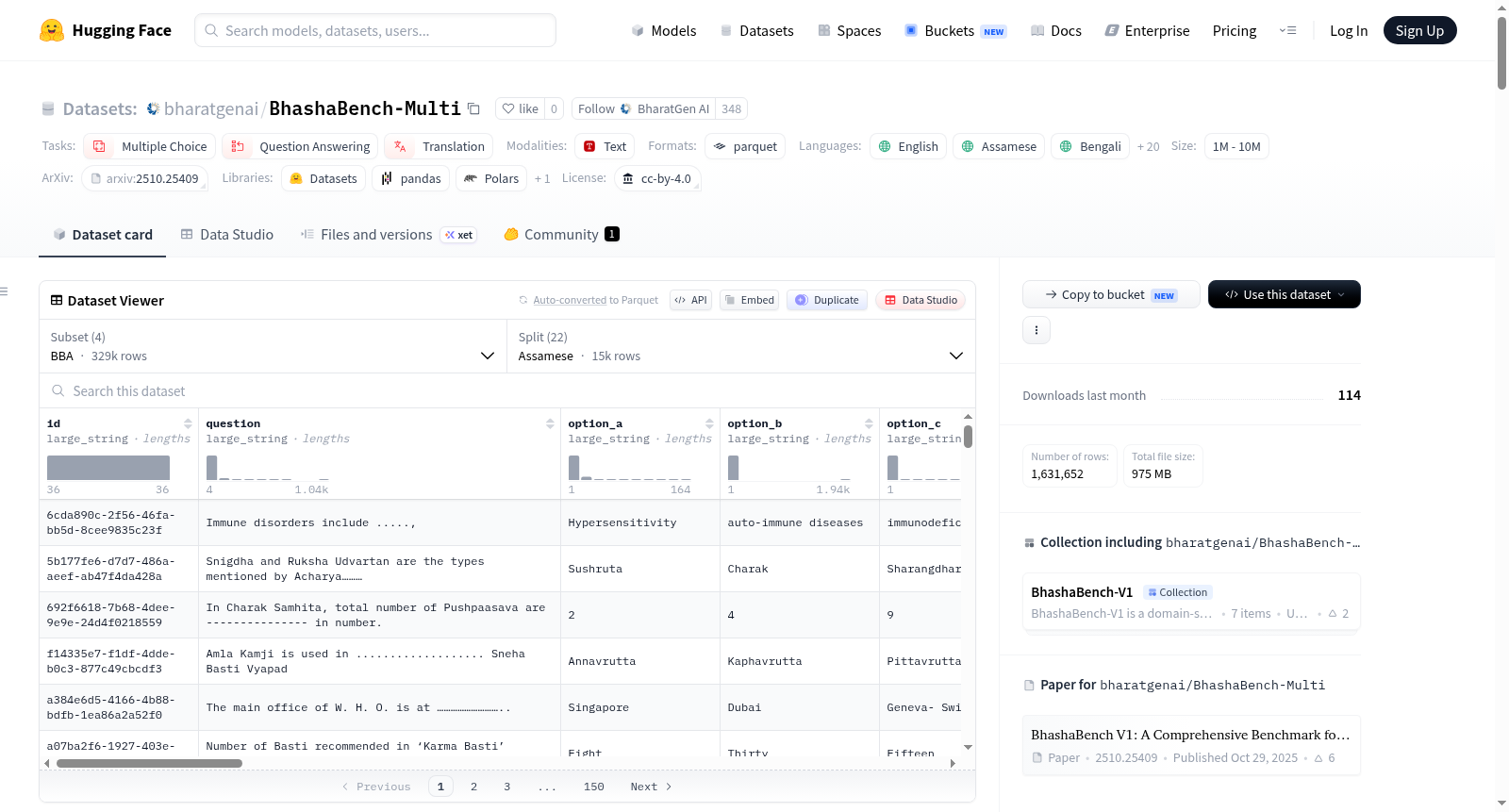Sort by the question column

(x=550, y=423)
